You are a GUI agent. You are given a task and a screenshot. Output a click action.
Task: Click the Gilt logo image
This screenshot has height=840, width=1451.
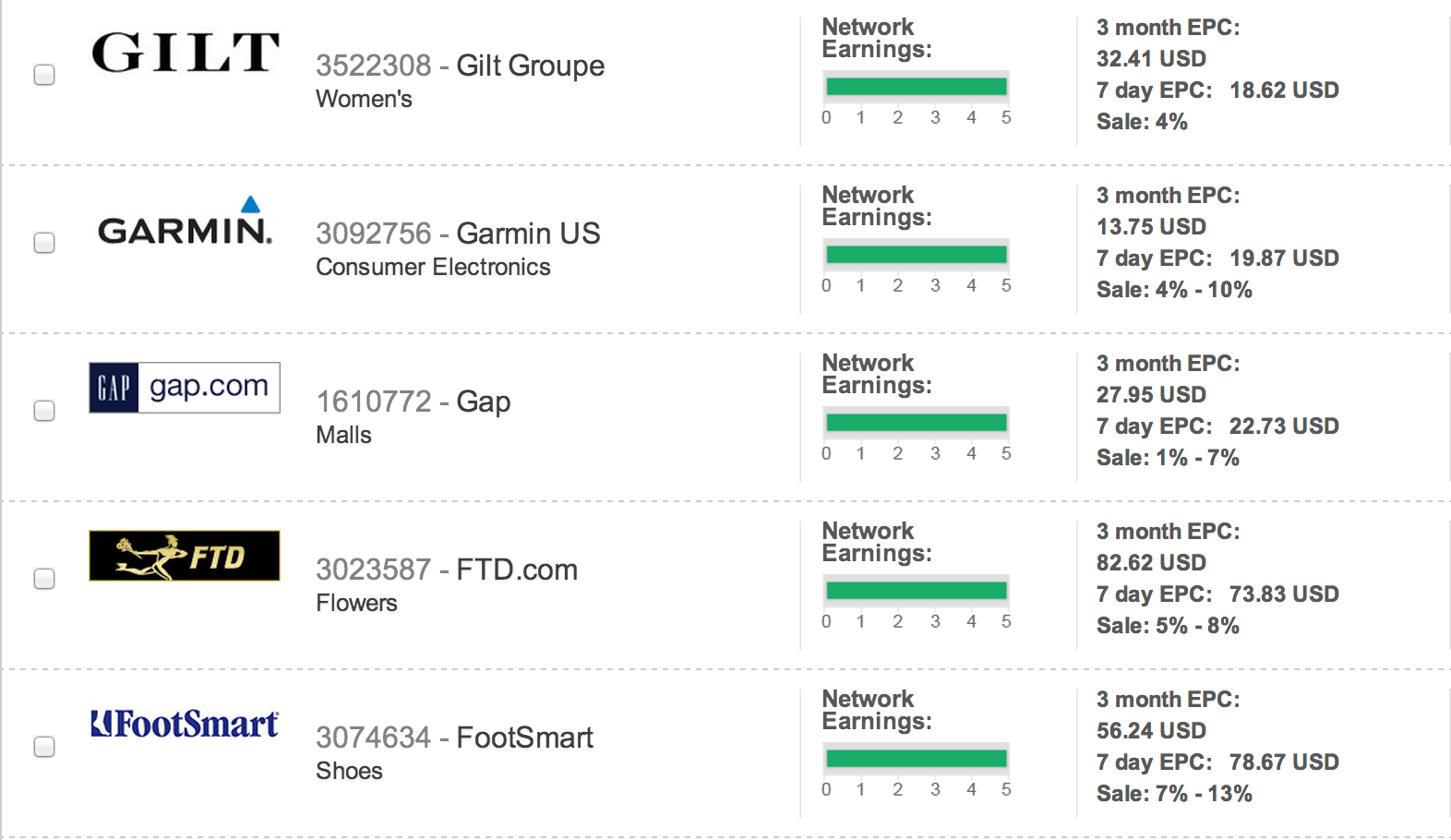[185, 53]
